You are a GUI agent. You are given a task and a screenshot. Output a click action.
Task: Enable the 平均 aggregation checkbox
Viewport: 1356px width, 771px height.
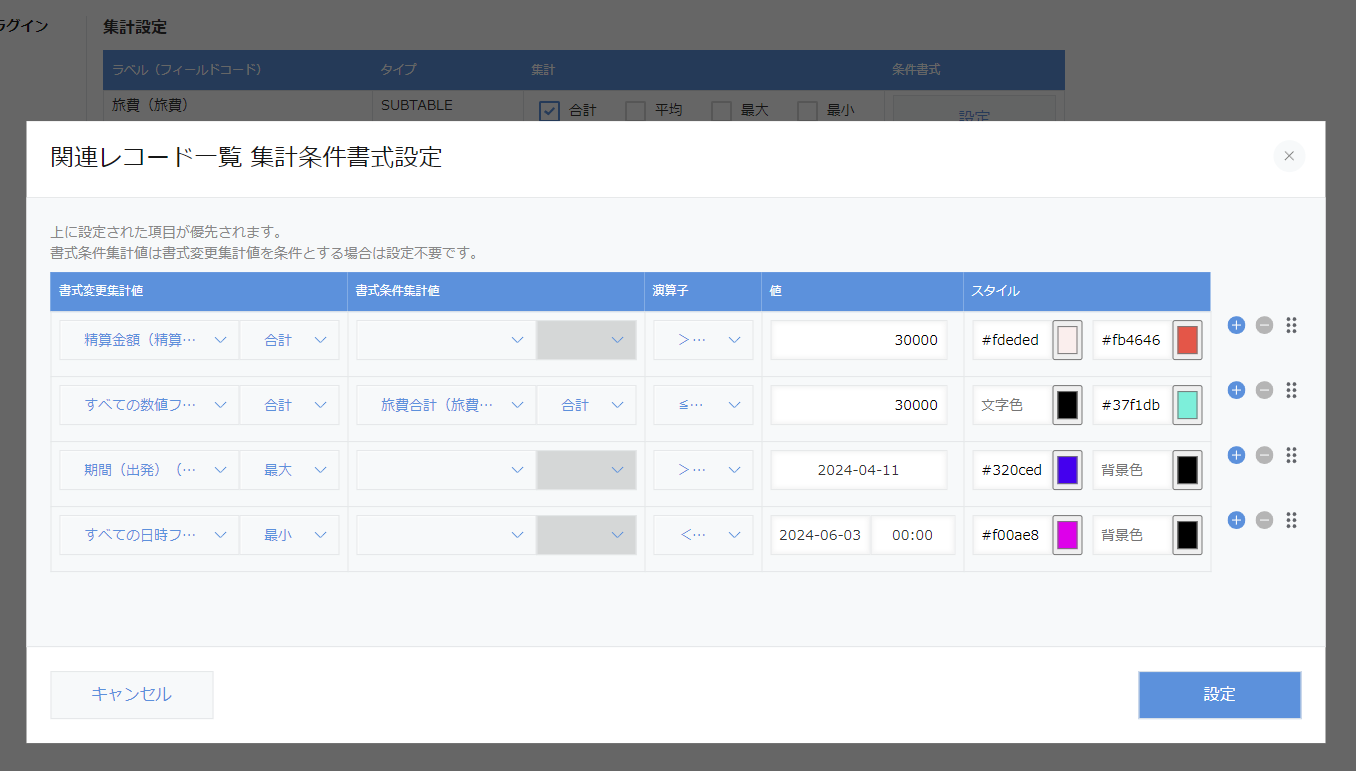(635, 110)
